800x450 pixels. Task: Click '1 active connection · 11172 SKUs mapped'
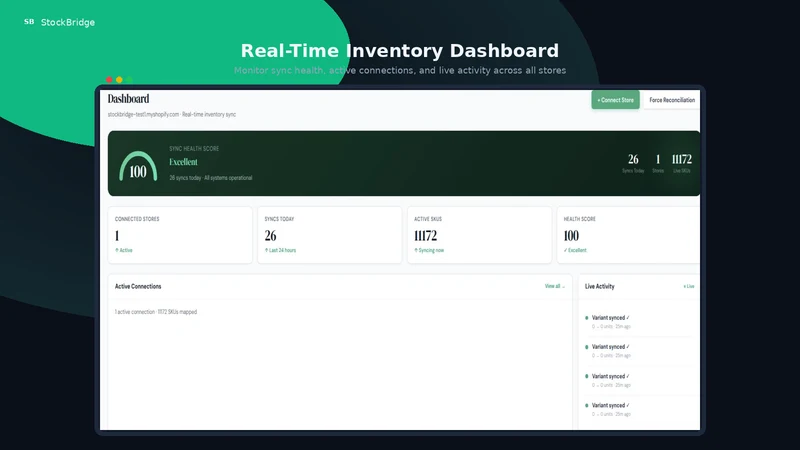156,312
